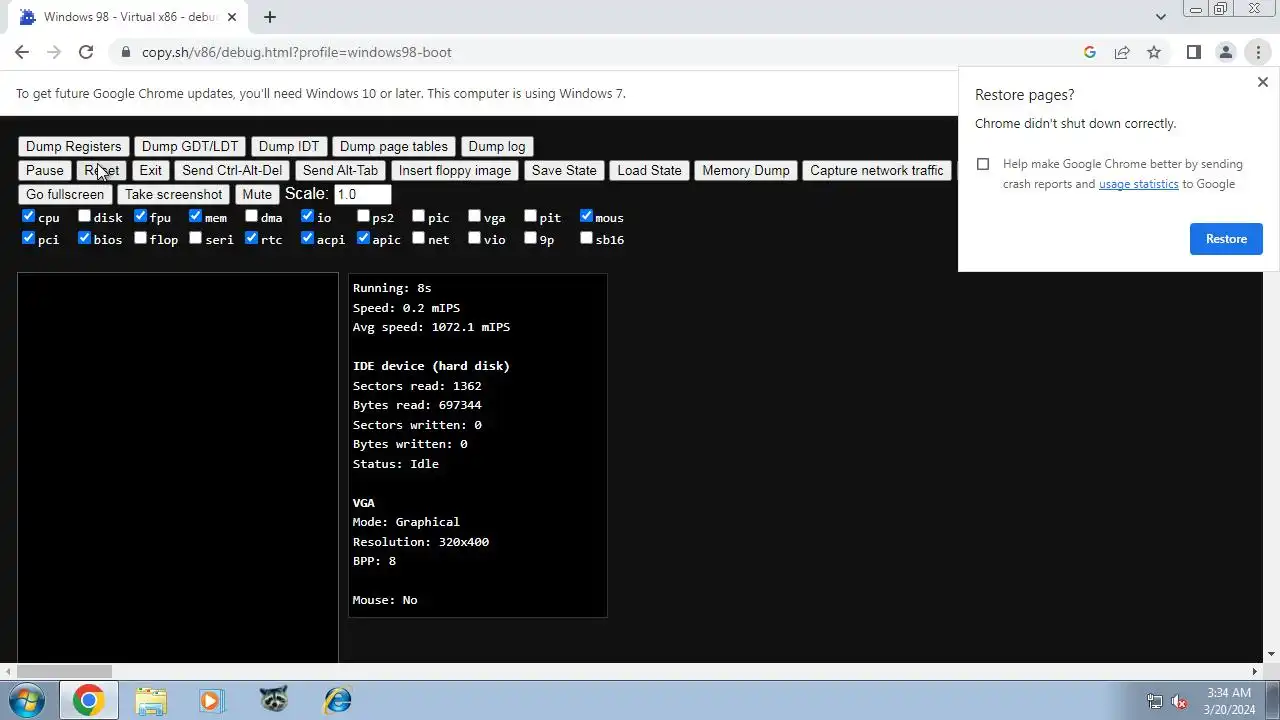Toggle the io logging checkbox
Viewport: 1280px width, 720px height.
(x=308, y=216)
